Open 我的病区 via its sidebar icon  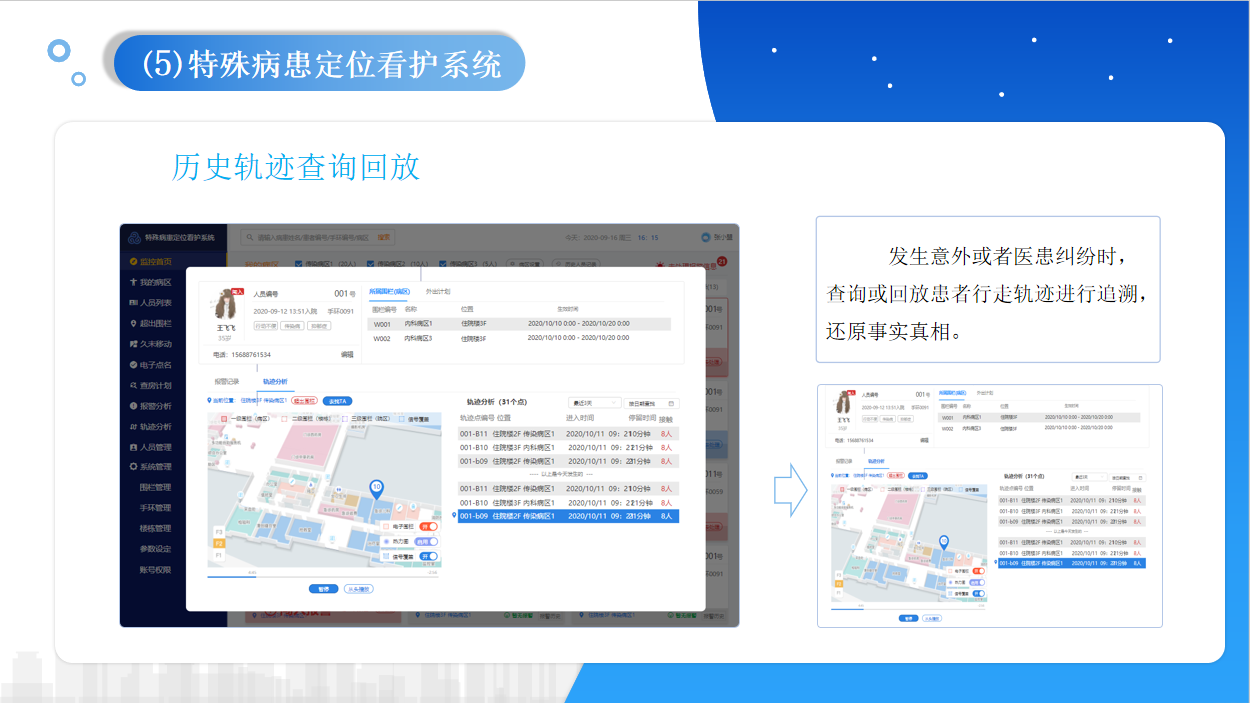pos(133,282)
